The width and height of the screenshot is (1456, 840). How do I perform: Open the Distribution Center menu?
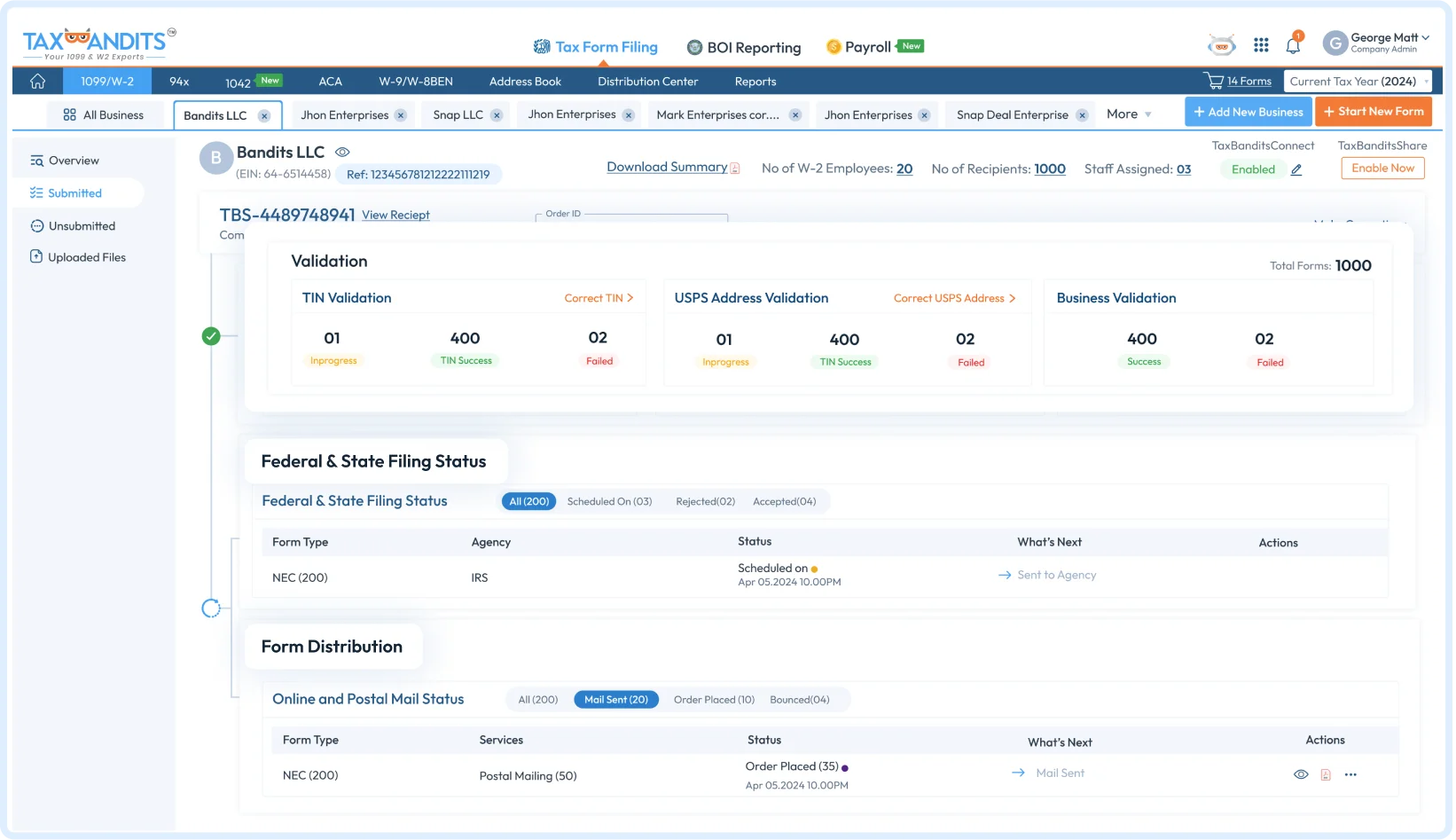tap(648, 82)
